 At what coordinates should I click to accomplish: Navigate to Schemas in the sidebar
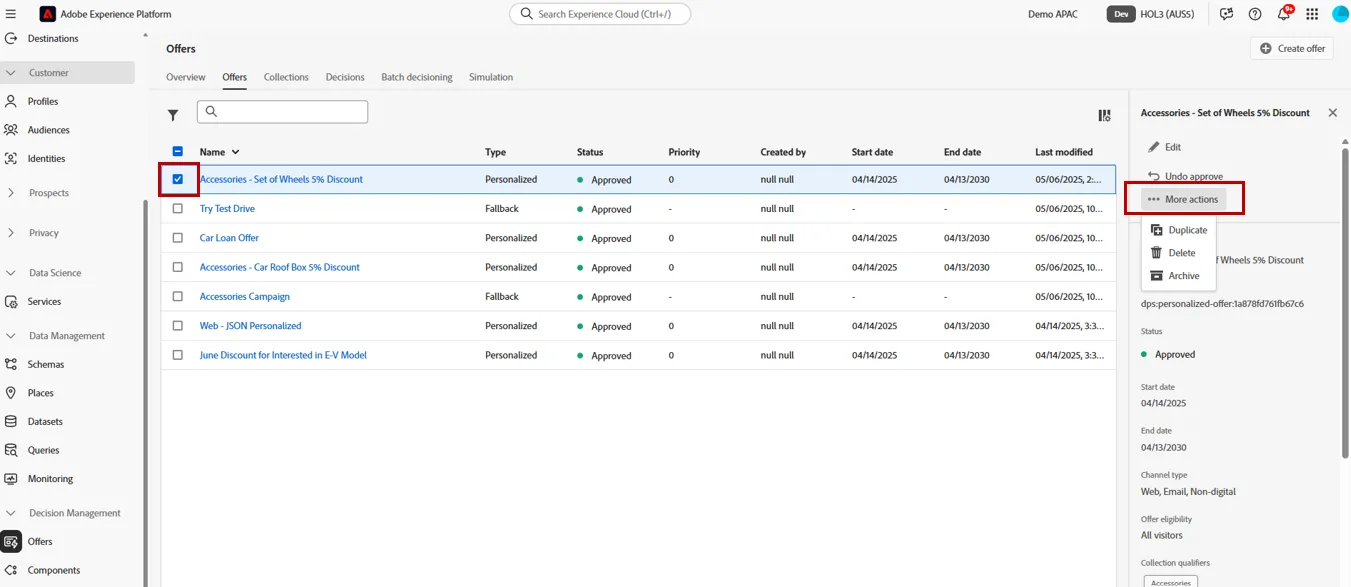tap(46, 364)
